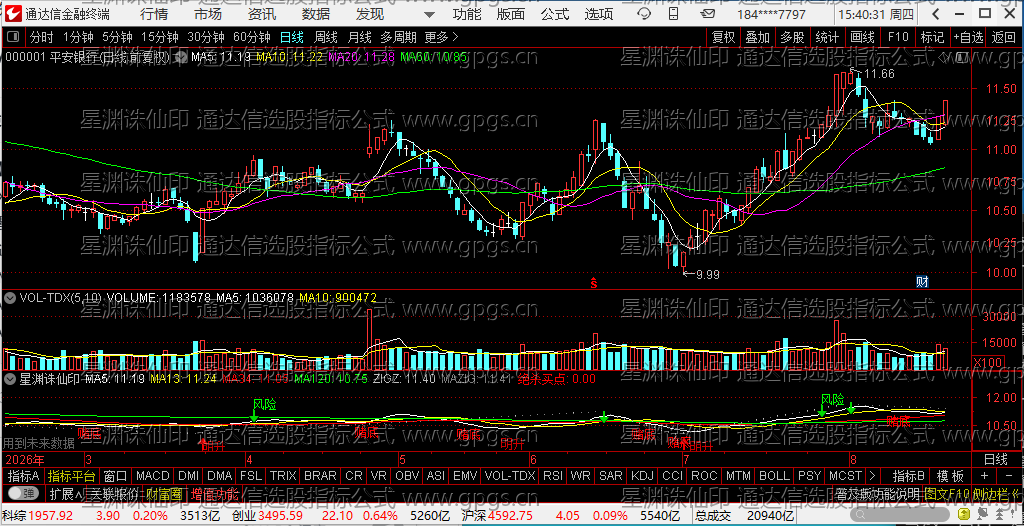Open the 画线 drawing tools
The height and width of the screenshot is (526, 1024).
[863, 38]
